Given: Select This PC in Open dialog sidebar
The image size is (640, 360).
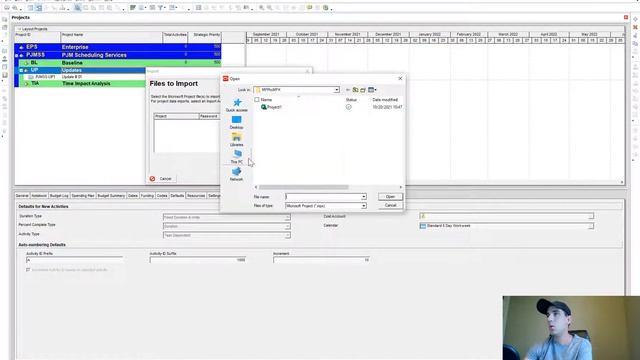Looking at the screenshot, I should pyautogui.click(x=237, y=156).
